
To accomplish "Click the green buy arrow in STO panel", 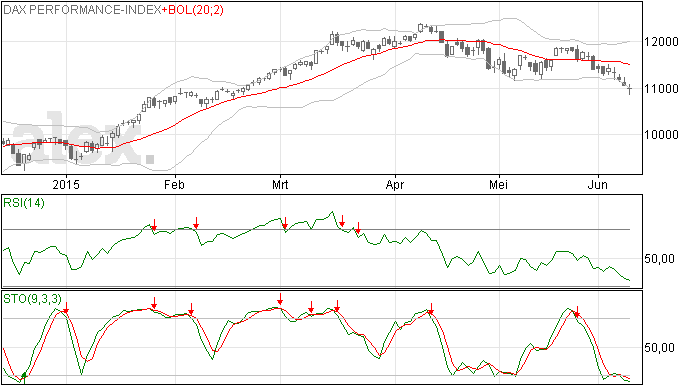I will click(24, 377).
